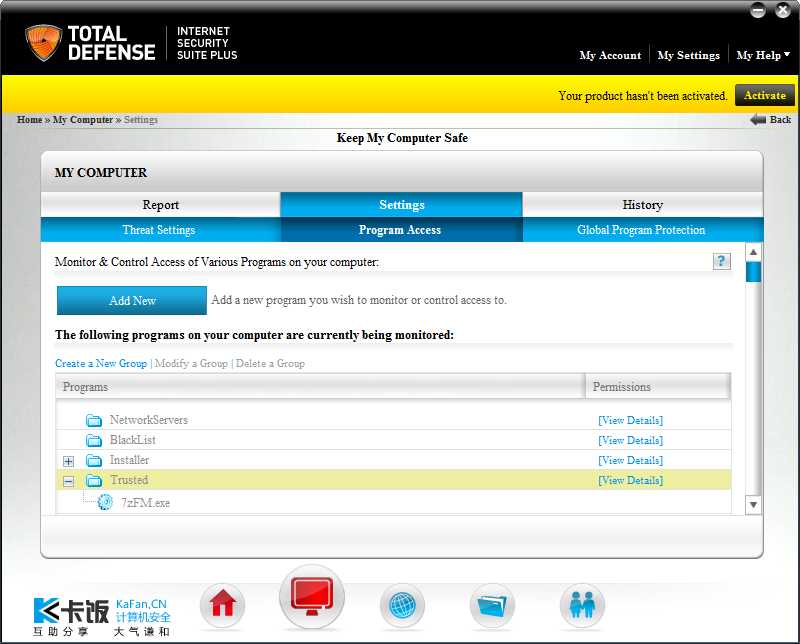Go to My Computer in breadcrumb
The image size is (800, 644).
coord(83,119)
